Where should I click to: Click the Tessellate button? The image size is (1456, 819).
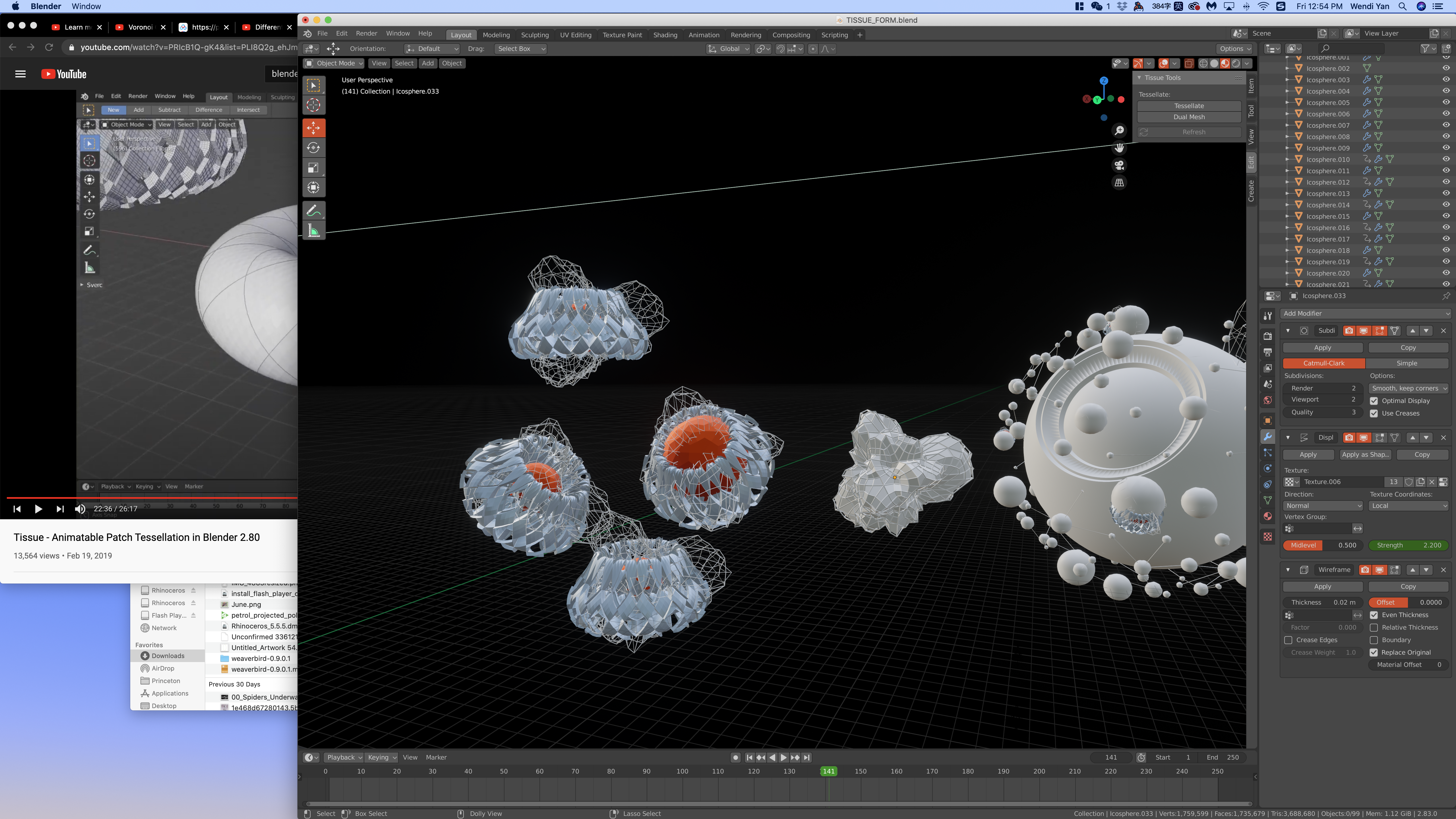tap(1189, 106)
